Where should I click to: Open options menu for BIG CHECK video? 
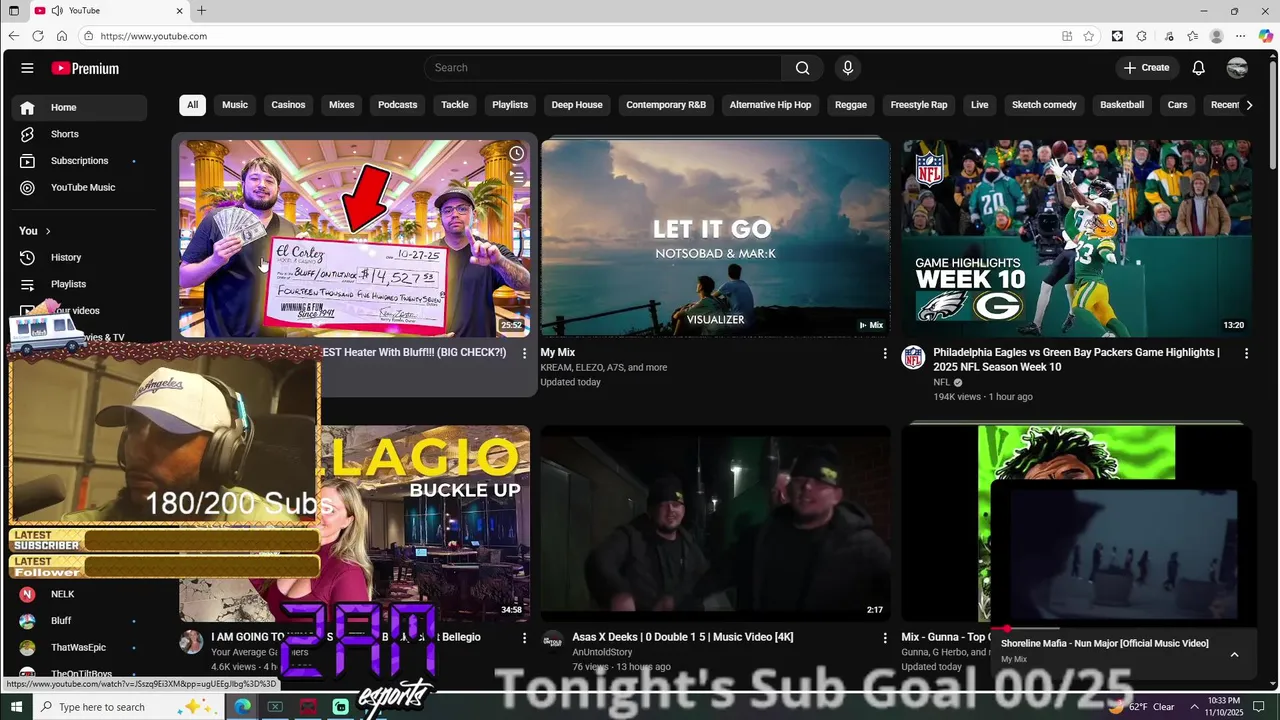click(524, 353)
